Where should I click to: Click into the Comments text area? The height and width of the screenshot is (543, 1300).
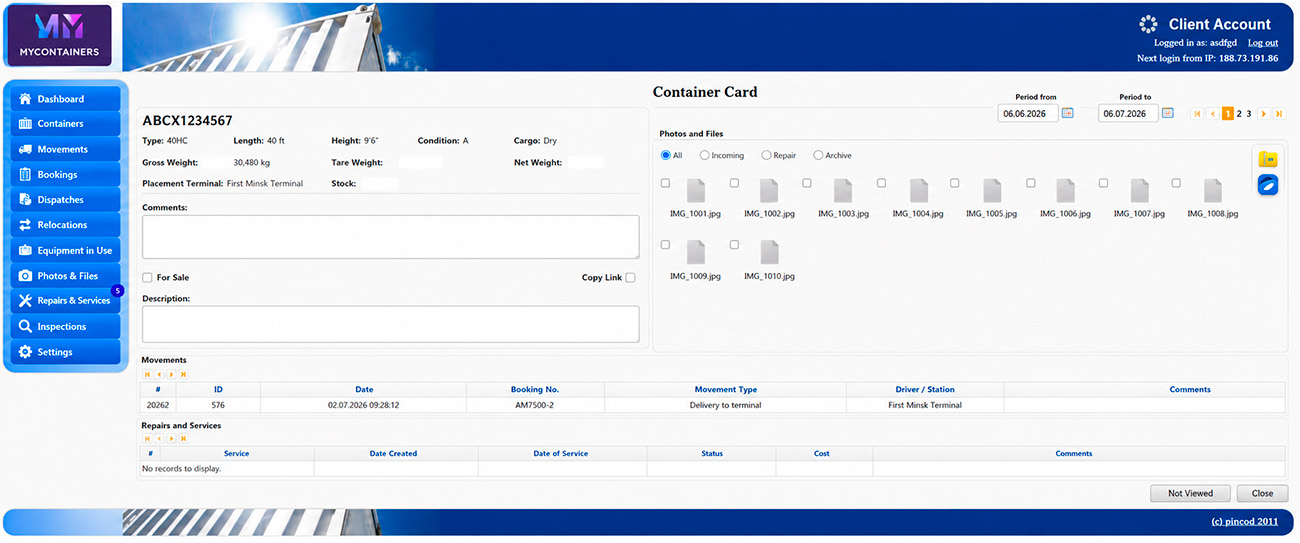[391, 237]
